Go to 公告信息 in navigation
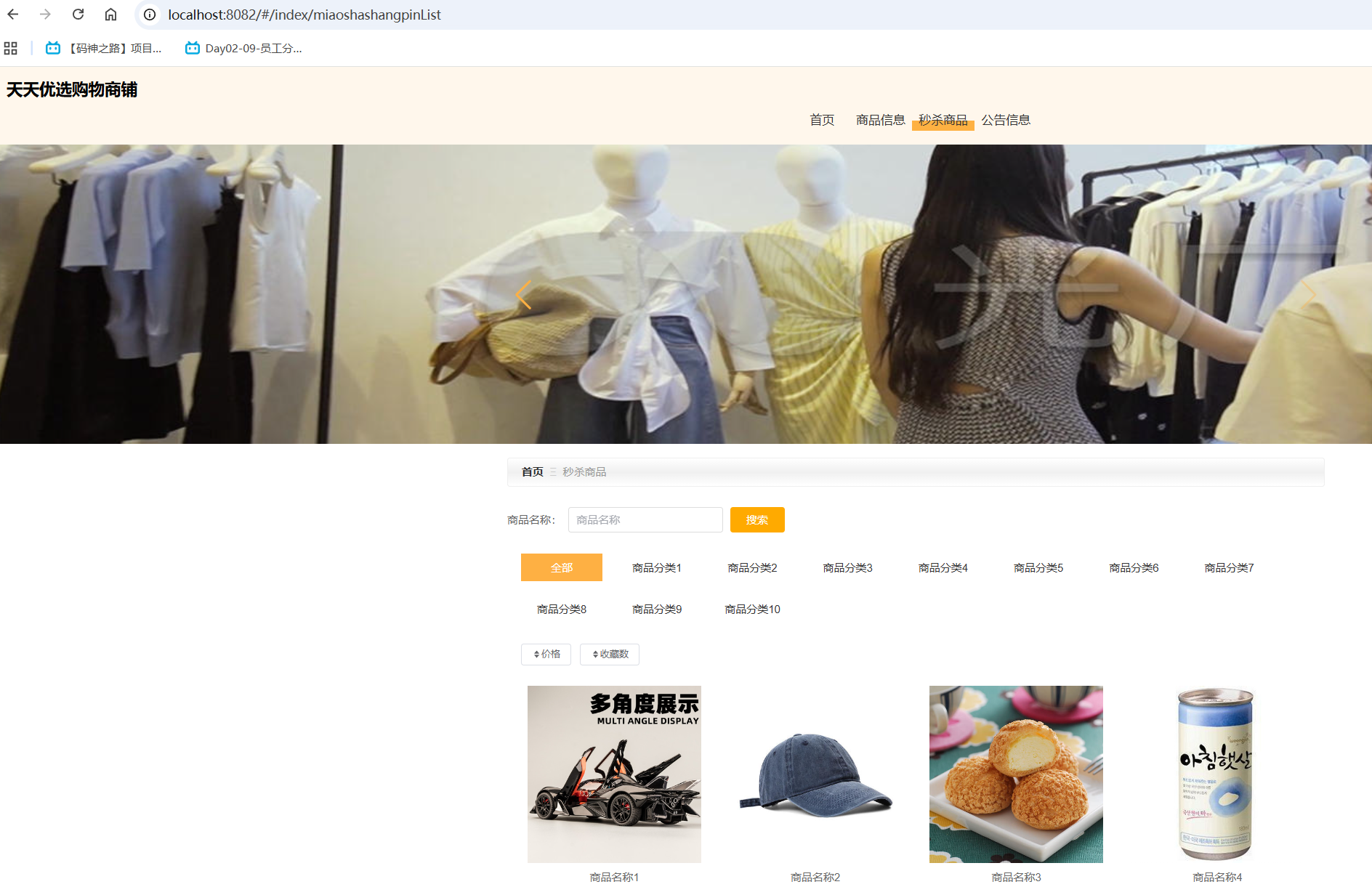 (1006, 120)
